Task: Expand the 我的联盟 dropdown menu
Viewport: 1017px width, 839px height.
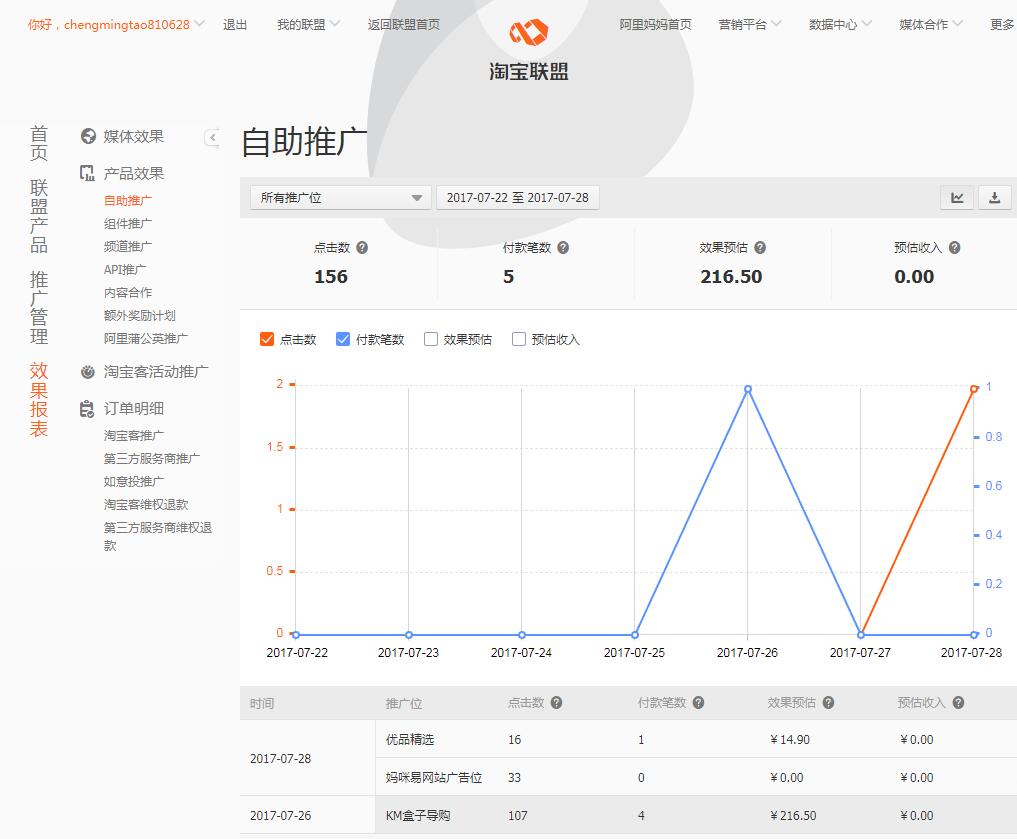Action: coord(308,25)
